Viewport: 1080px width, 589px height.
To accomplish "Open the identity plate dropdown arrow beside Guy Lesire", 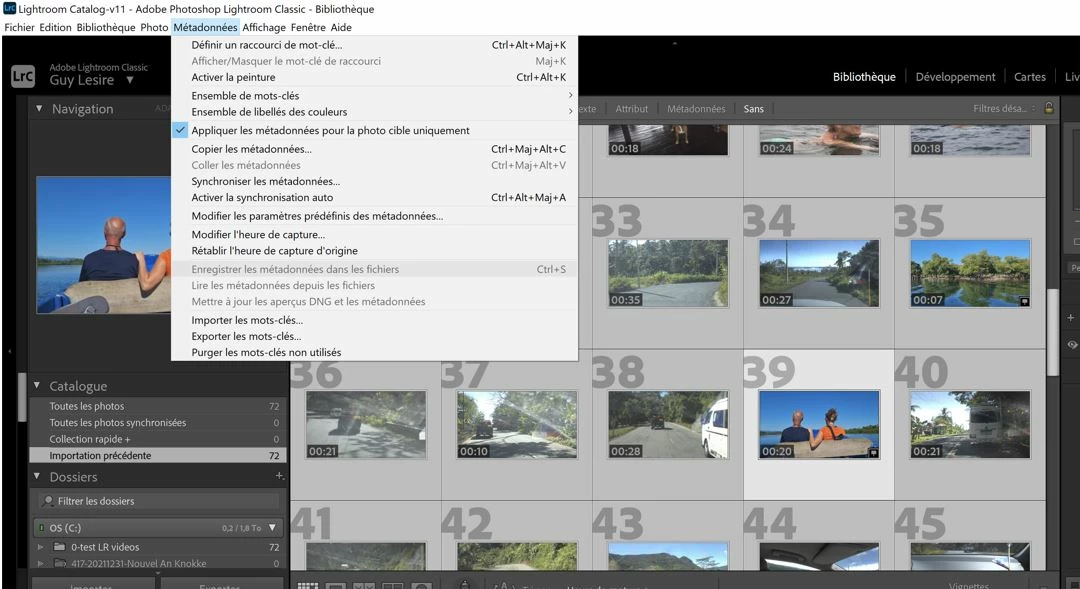I will (129, 81).
